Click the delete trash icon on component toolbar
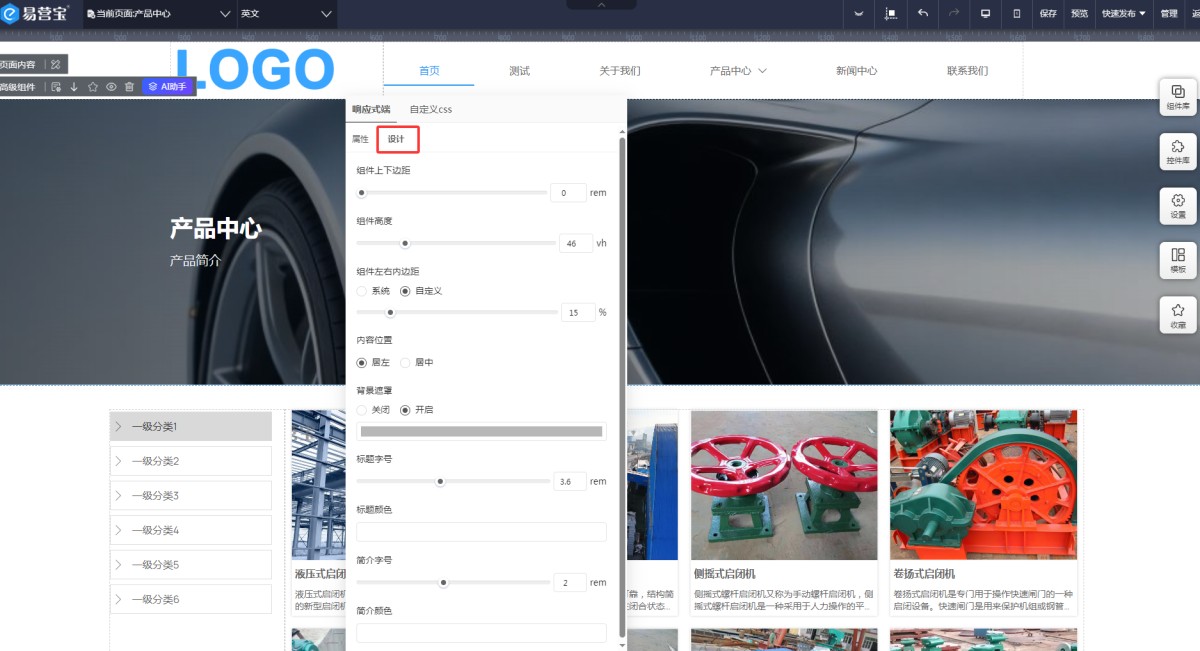 pyautogui.click(x=129, y=87)
